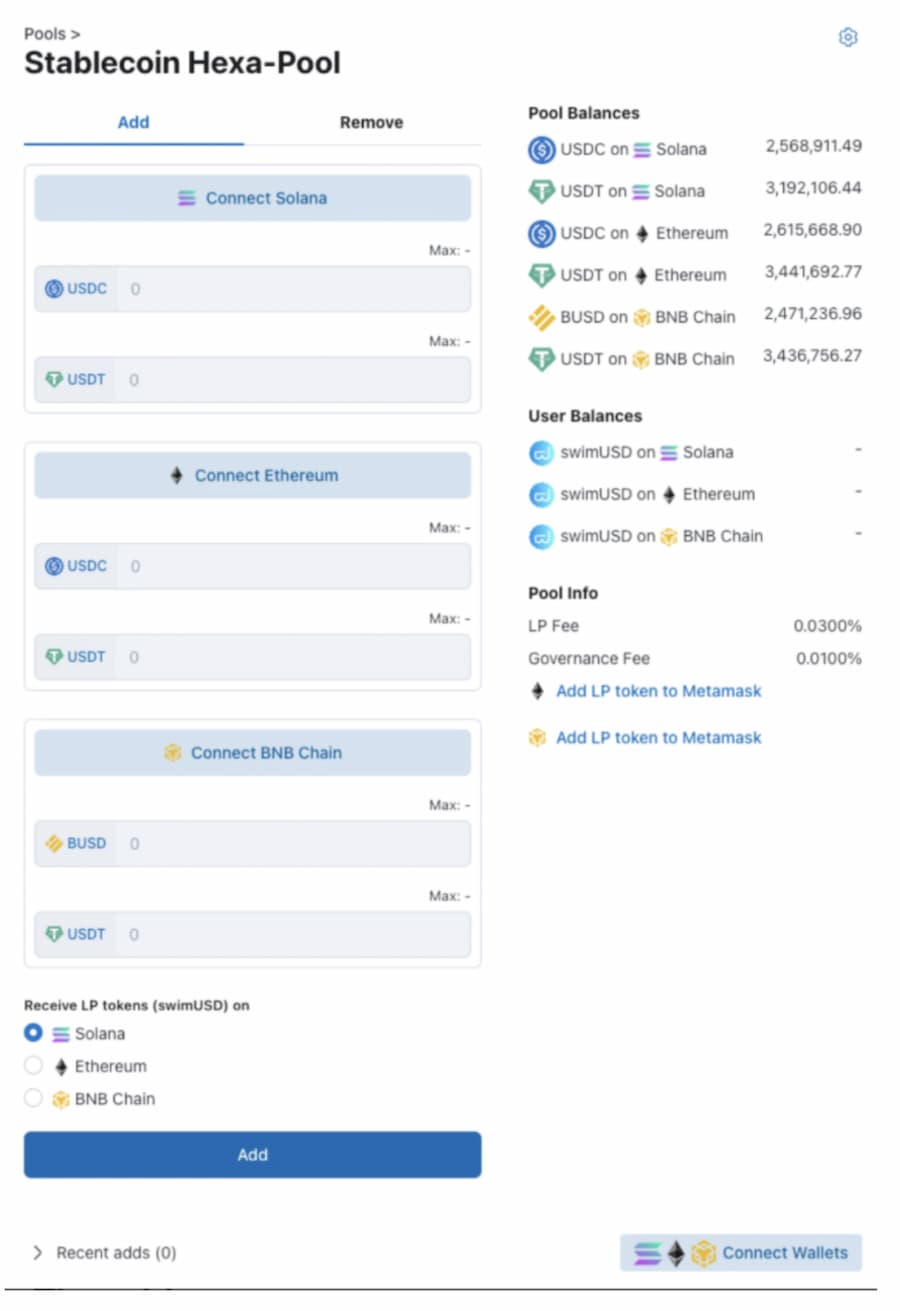The height and width of the screenshot is (1311, 900).
Task: Click USDC icon in Ethereum deposit field
Action: click(x=54, y=566)
